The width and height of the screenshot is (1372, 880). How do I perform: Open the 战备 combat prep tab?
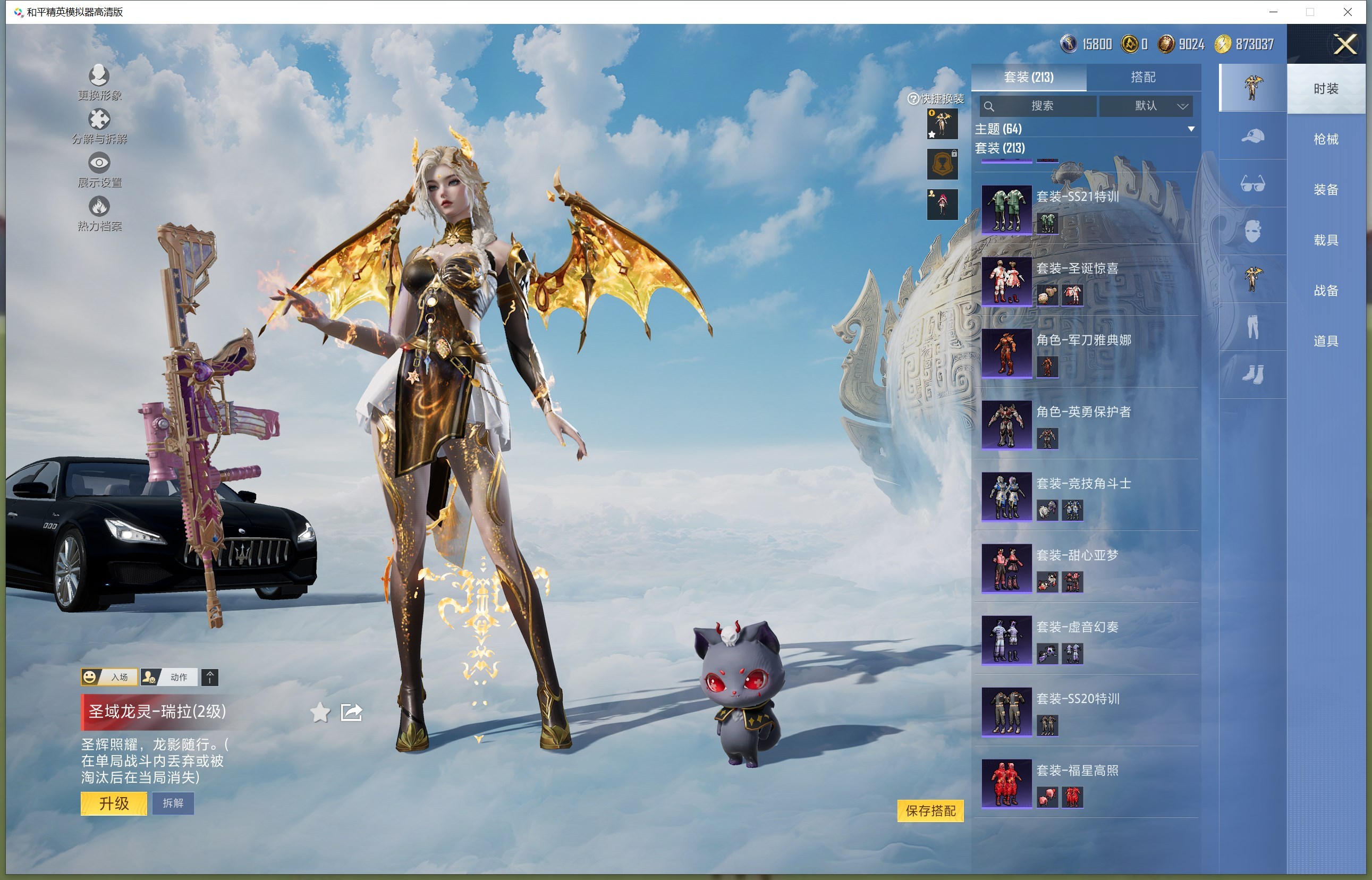[x=1326, y=290]
